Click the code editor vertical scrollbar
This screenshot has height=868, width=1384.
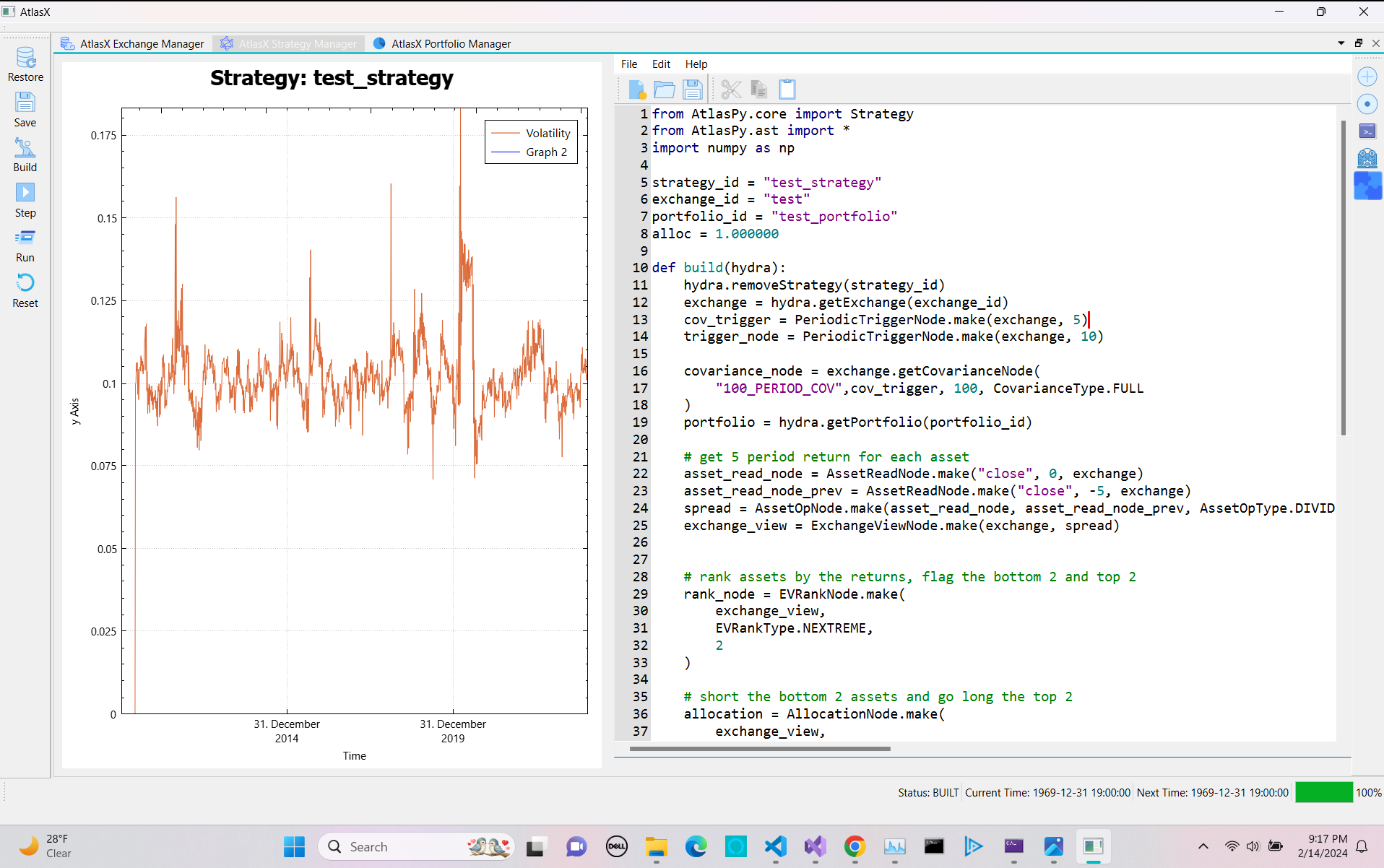click(1344, 278)
